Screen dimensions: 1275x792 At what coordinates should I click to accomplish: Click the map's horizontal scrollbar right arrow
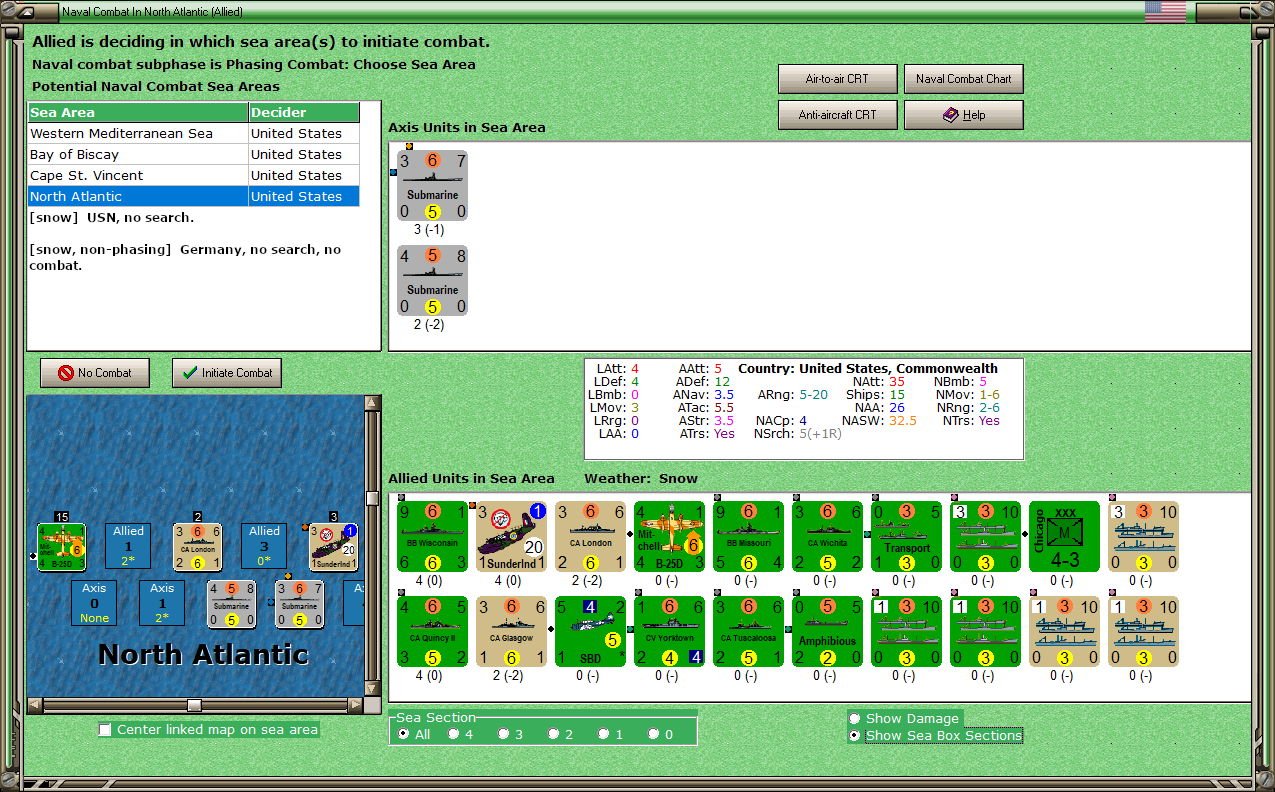coord(355,705)
